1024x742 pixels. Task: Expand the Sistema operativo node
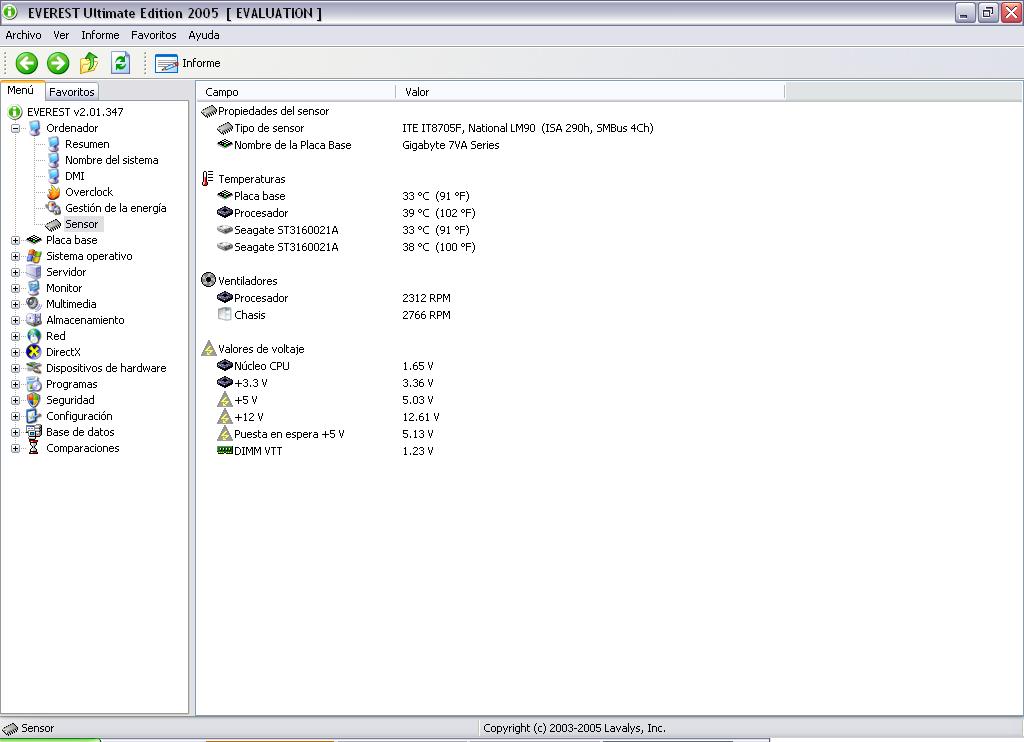pyautogui.click(x=16, y=256)
